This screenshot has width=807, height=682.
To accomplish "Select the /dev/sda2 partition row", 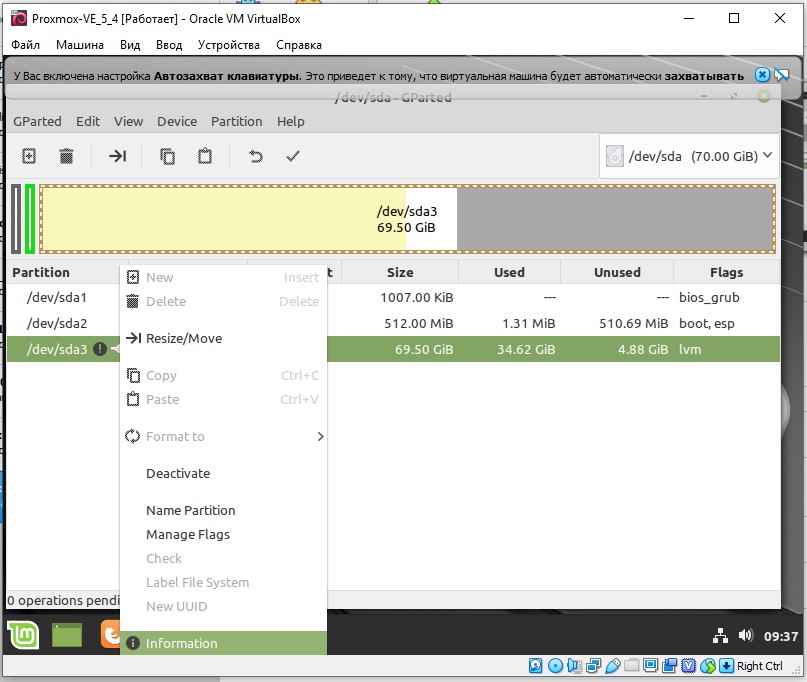I will pos(393,323).
